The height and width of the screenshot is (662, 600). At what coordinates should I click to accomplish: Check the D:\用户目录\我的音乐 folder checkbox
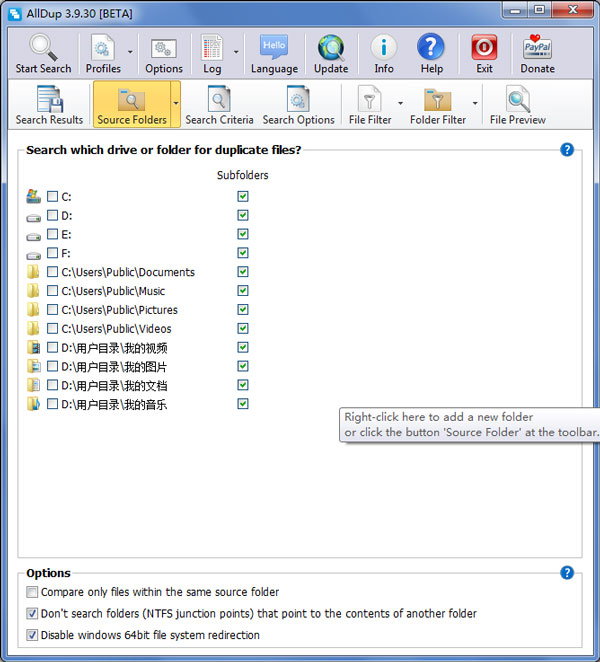[x=52, y=404]
